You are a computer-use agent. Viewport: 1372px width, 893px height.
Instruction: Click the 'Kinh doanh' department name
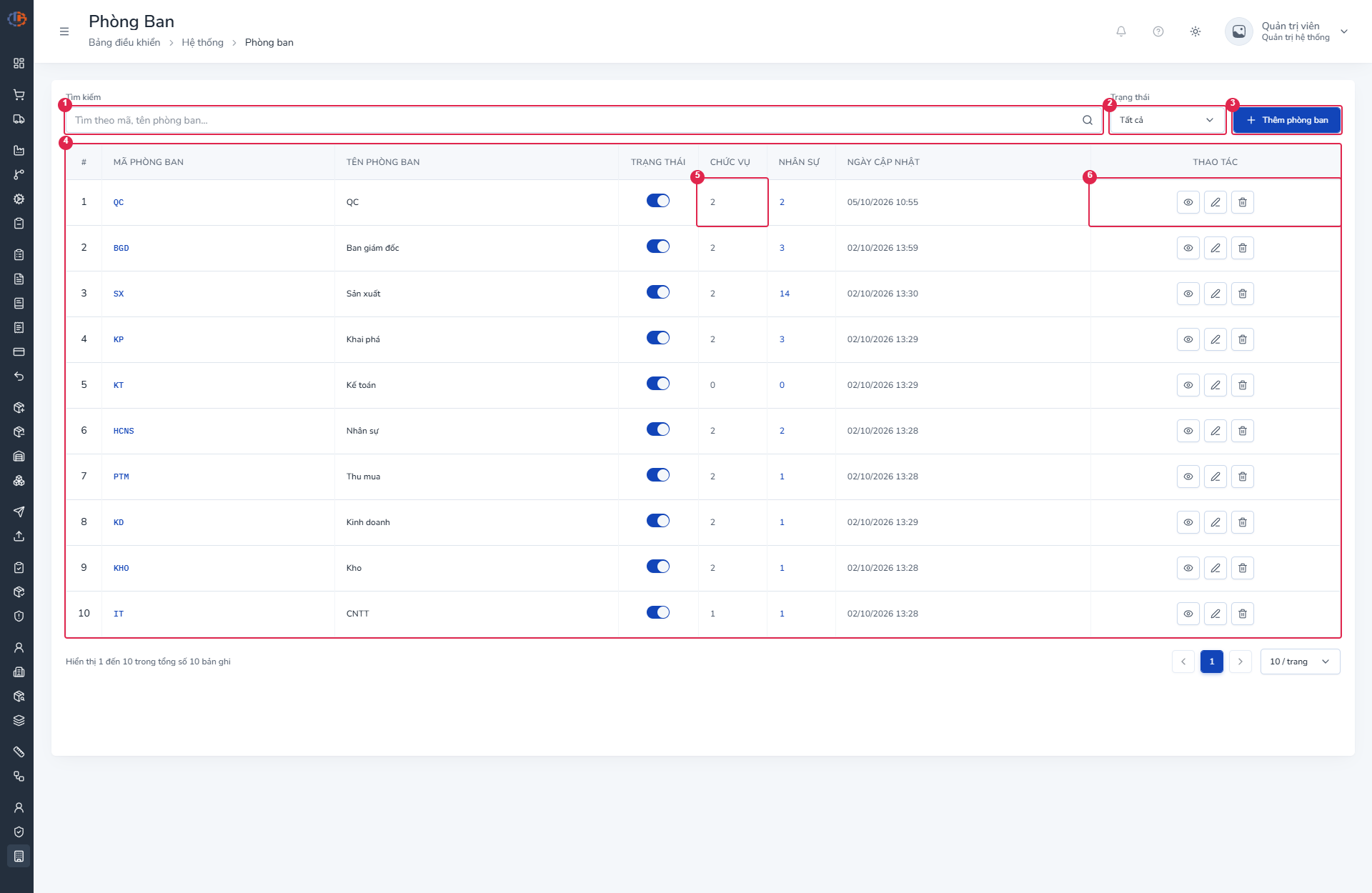pyautogui.click(x=368, y=522)
